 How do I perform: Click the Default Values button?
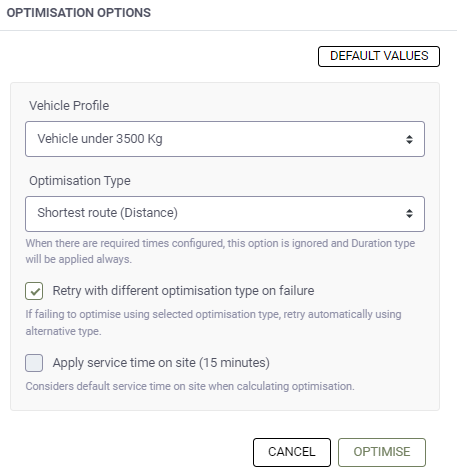pyautogui.click(x=379, y=56)
